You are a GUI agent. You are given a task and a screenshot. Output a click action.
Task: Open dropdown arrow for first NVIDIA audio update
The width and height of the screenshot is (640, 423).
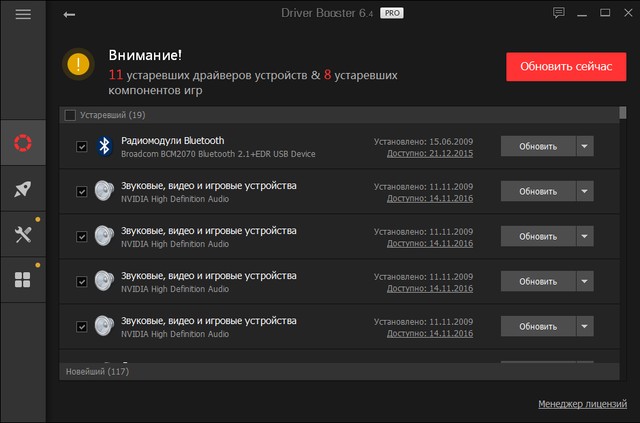[585, 192]
